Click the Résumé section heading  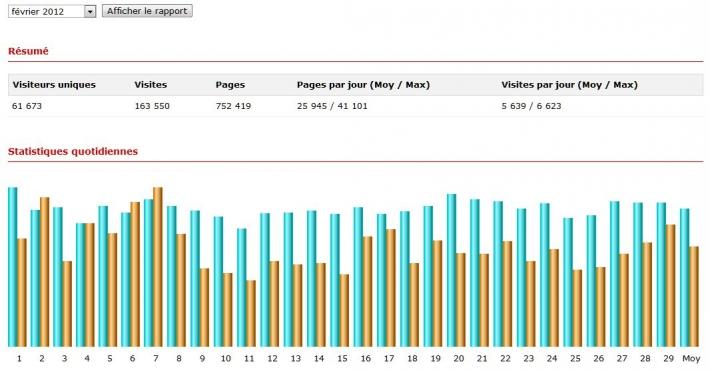coord(28,51)
